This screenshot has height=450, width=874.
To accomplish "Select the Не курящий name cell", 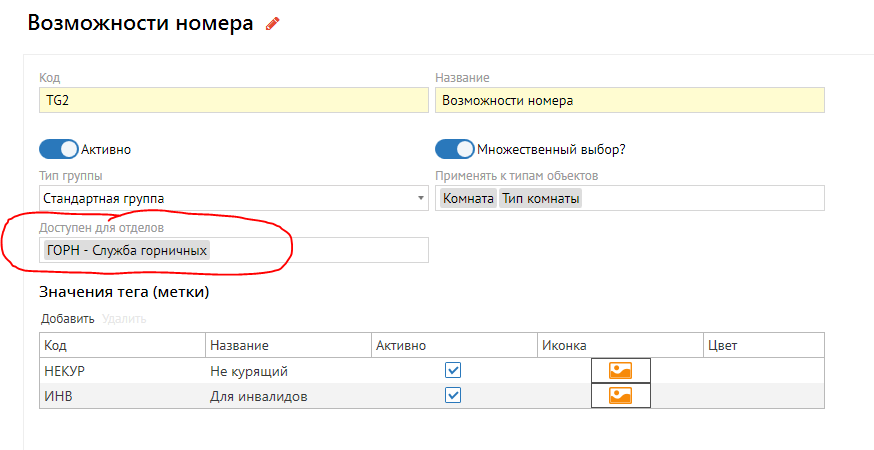I will 249,371.
